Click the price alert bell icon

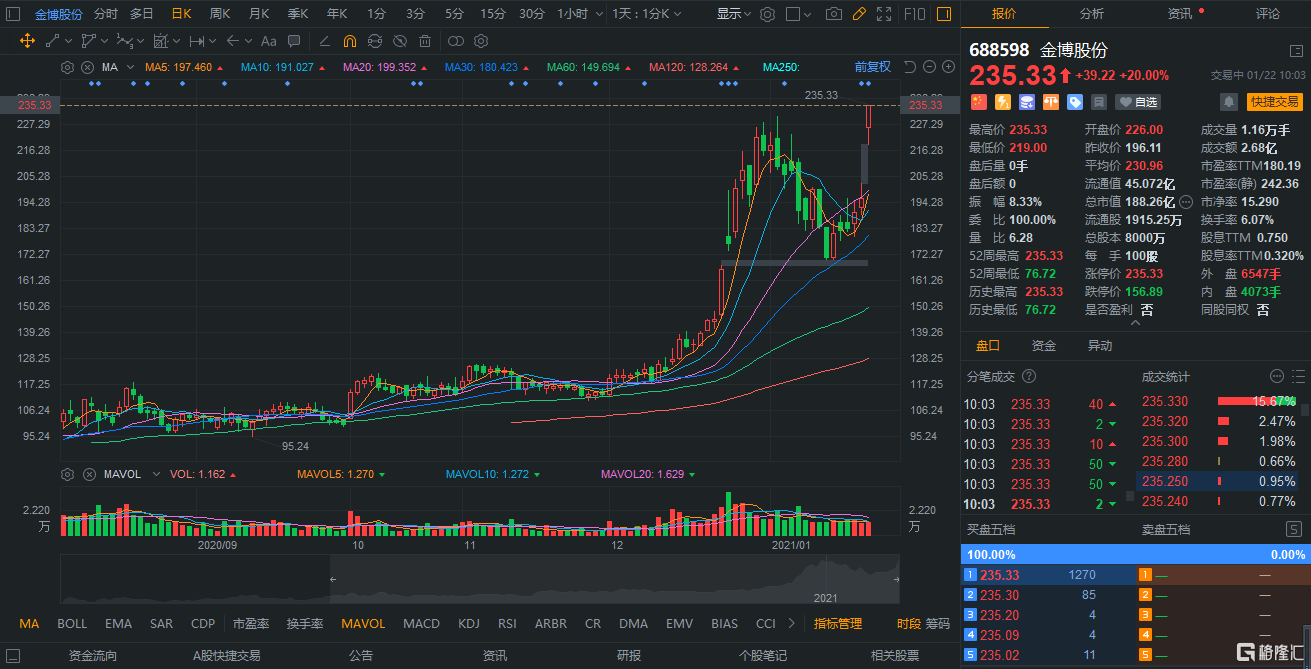[1228, 102]
